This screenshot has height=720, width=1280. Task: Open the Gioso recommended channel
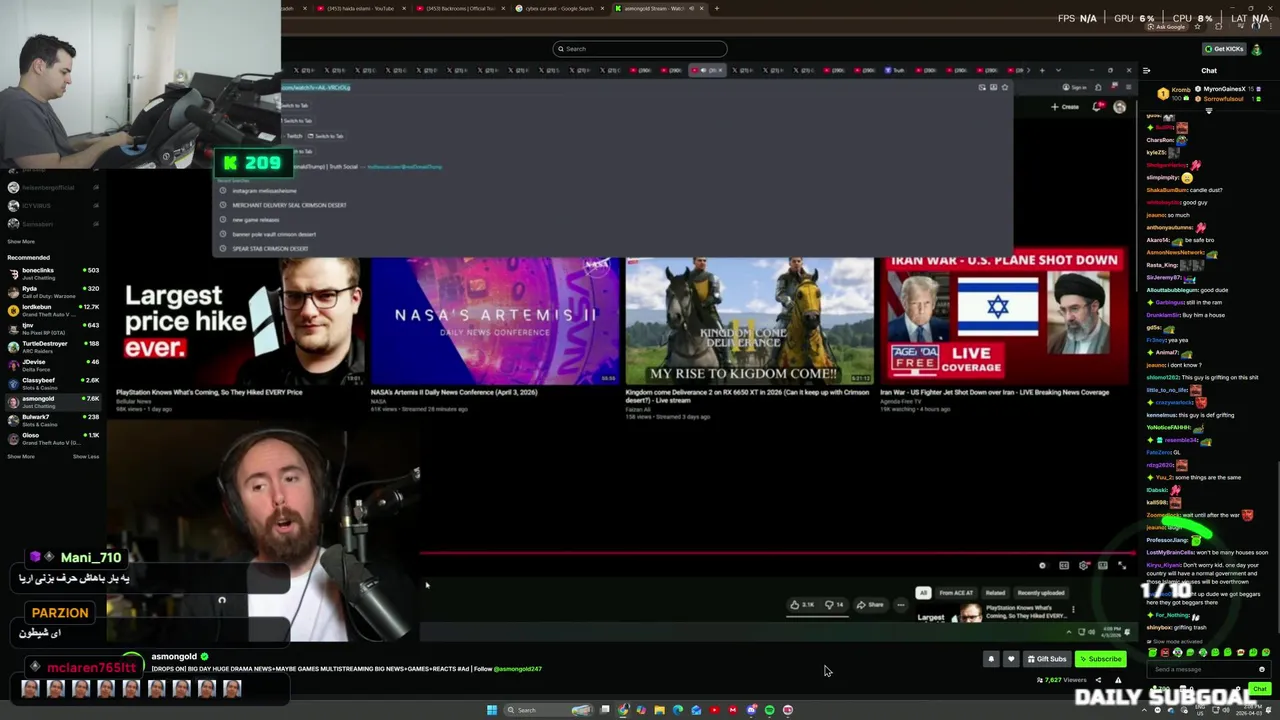point(53,438)
